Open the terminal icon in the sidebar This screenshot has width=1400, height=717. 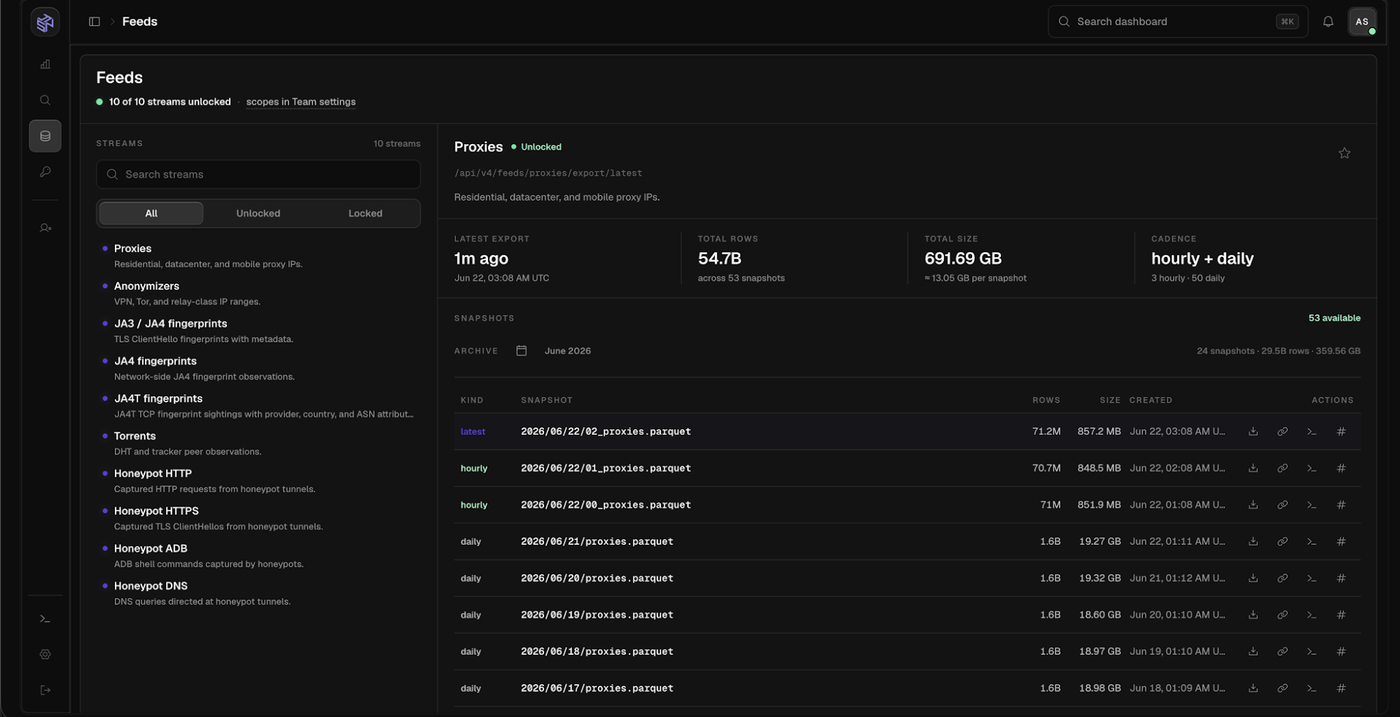coord(45,619)
